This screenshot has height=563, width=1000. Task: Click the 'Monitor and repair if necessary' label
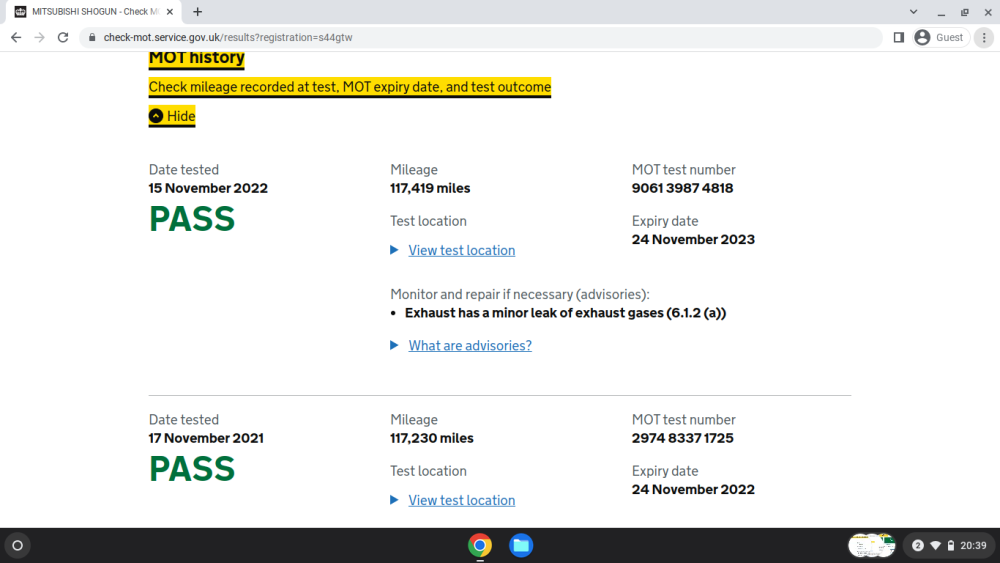[x=520, y=295]
